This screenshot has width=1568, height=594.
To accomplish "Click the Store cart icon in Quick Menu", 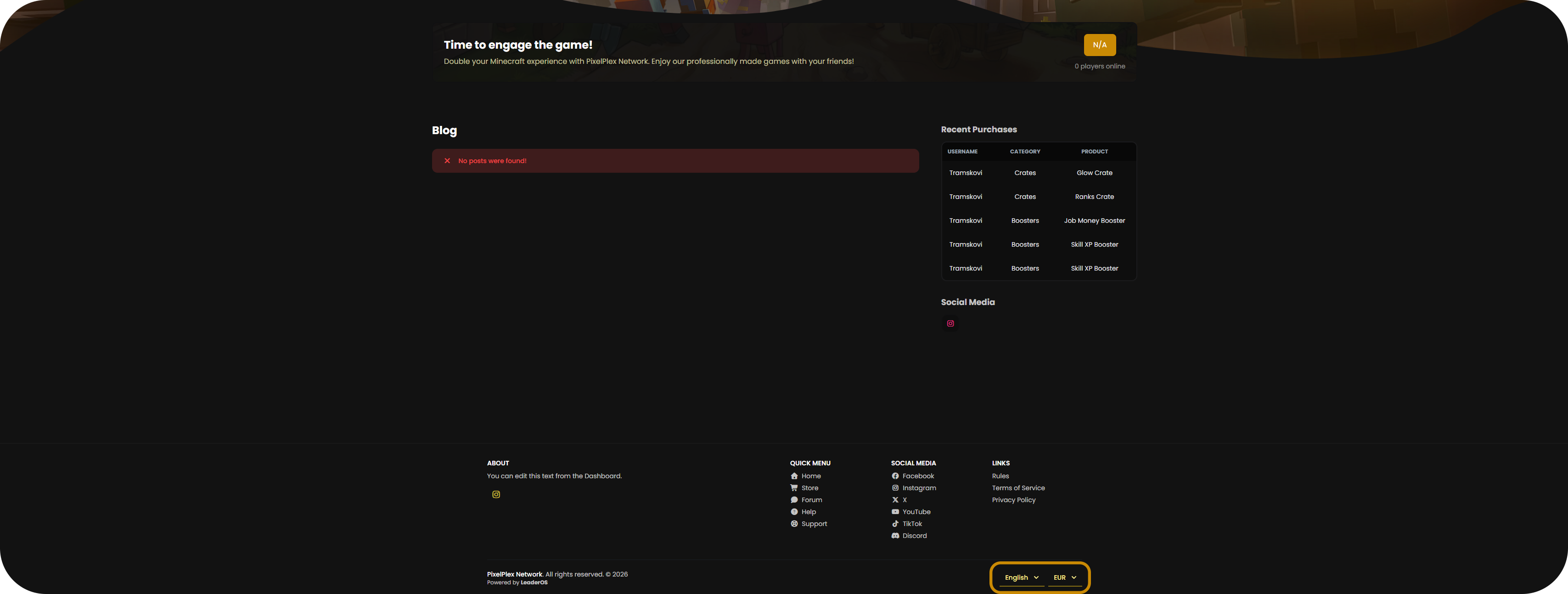I will tap(794, 488).
